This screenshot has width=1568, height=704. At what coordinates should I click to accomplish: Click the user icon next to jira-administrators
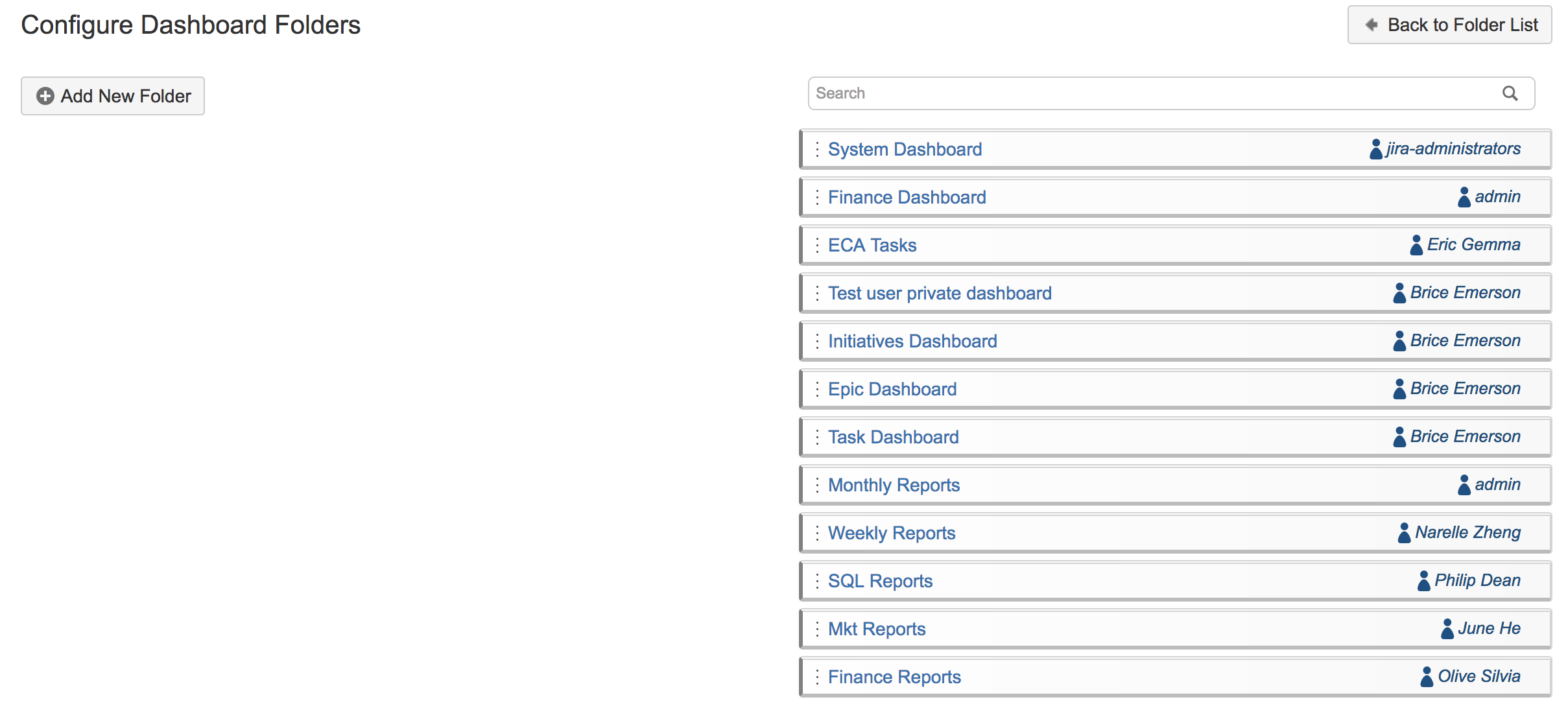(x=1375, y=149)
